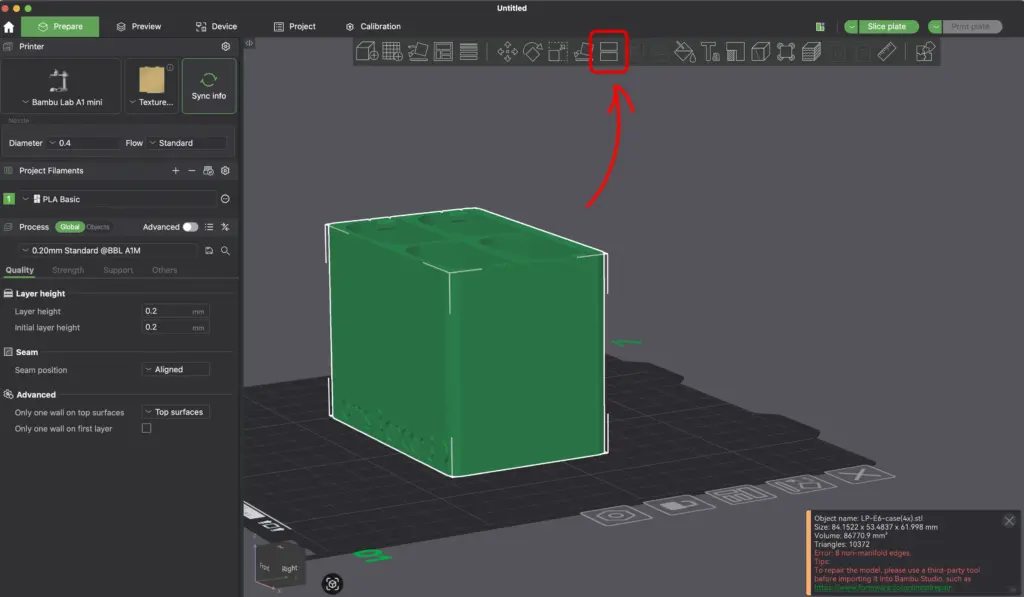
Task: Select the Move tool in toolbar
Action: [x=507, y=52]
